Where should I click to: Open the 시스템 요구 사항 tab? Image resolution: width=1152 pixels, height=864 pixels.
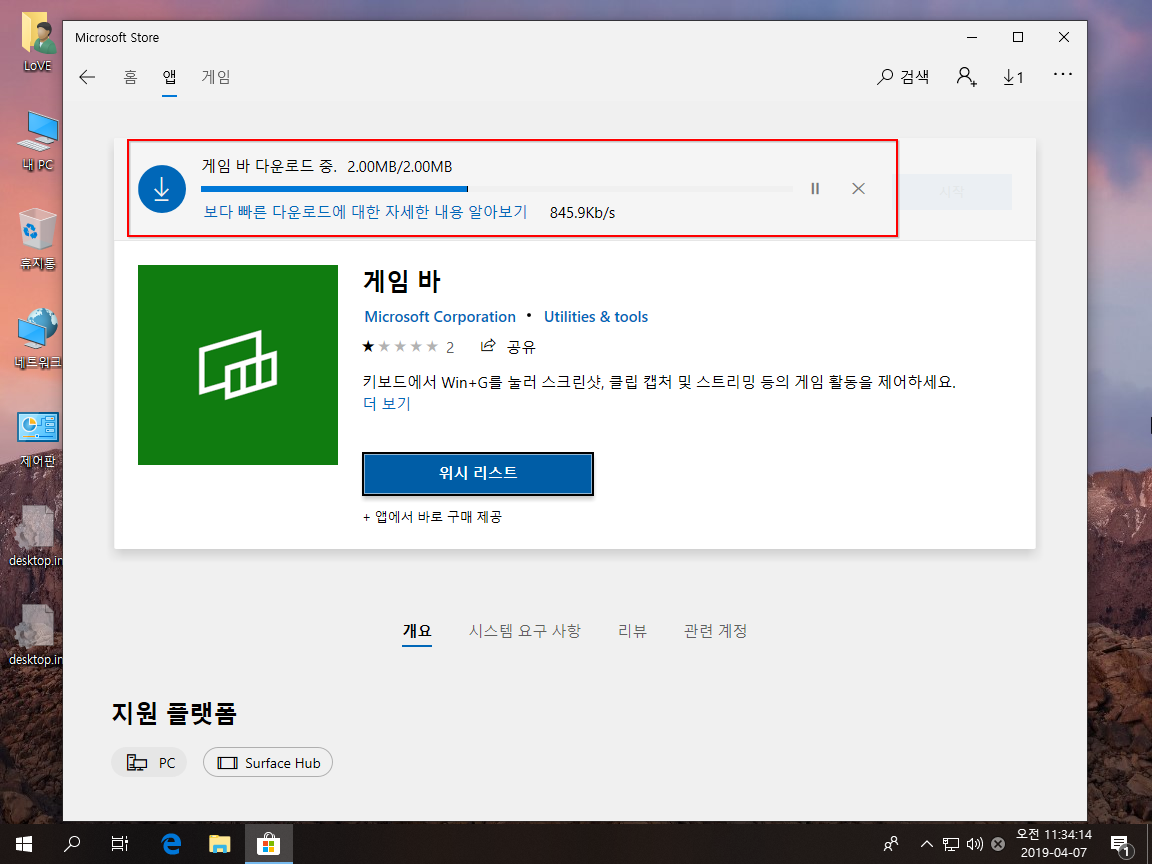click(x=525, y=630)
